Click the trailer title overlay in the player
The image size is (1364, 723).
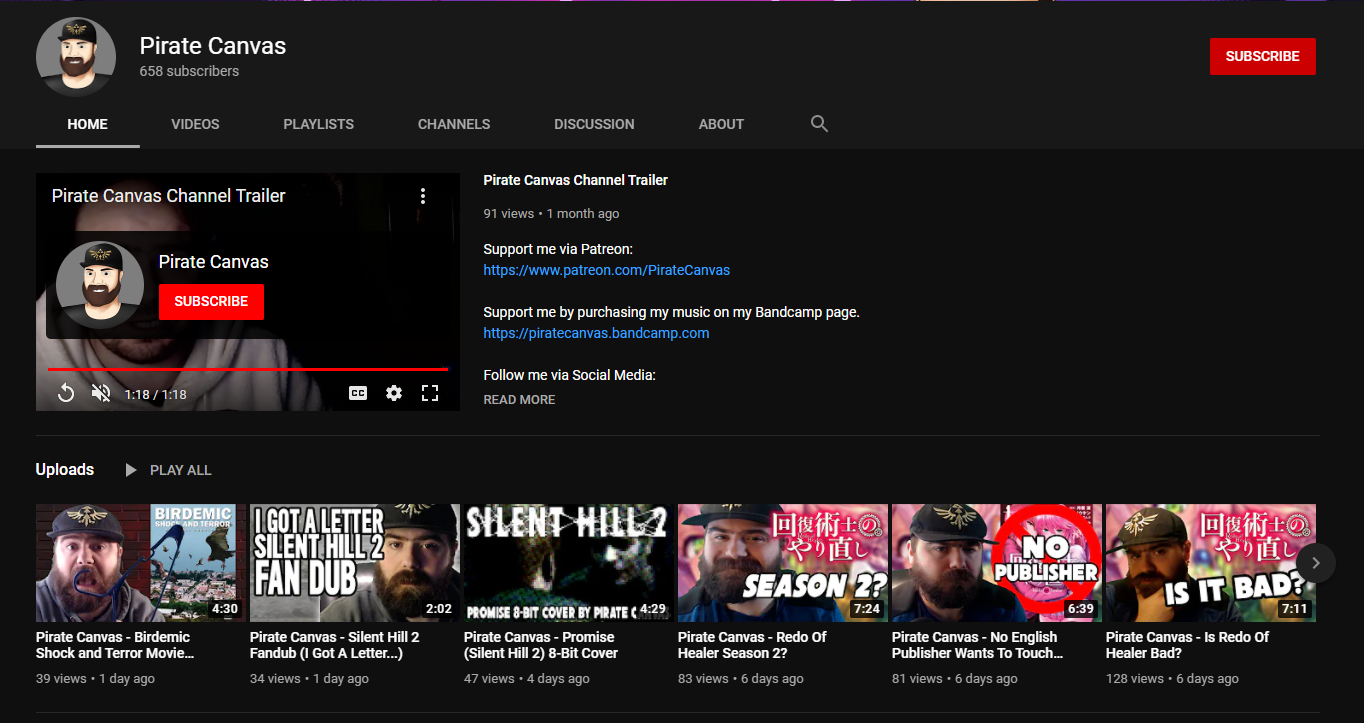168,196
